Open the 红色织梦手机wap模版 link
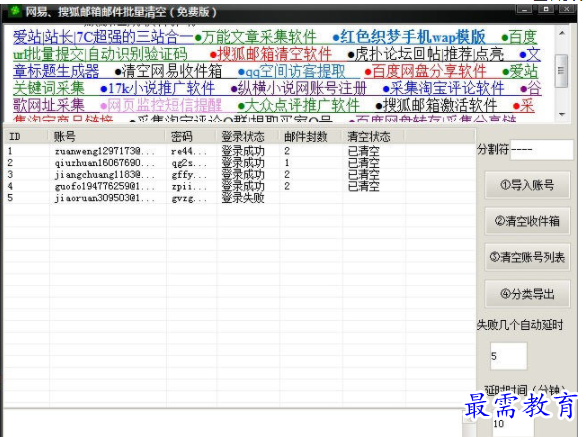The height and width of the screenshot is (437, 586). (x=409, y=37)
